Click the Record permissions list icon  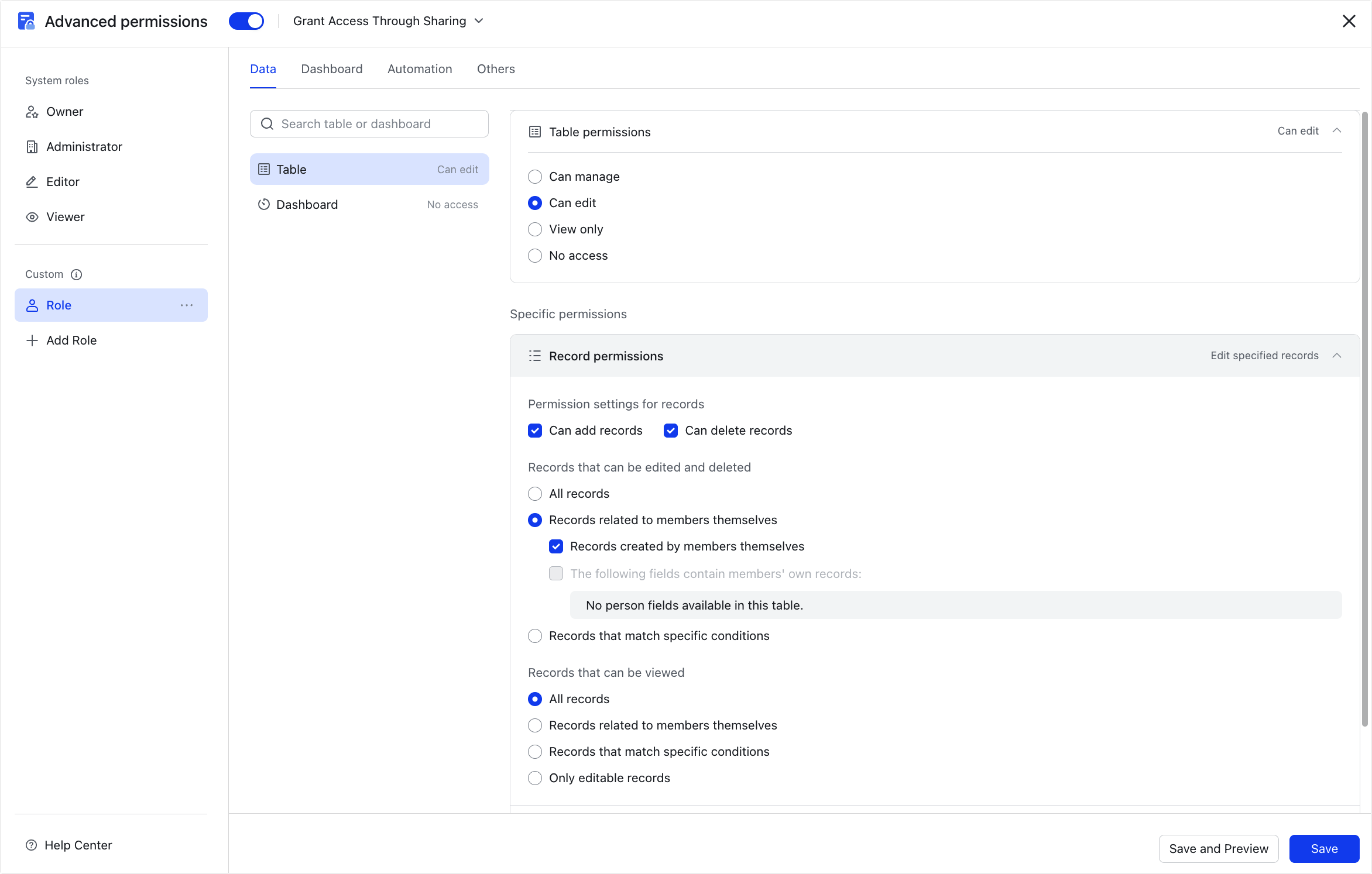[x=535, y=356]
